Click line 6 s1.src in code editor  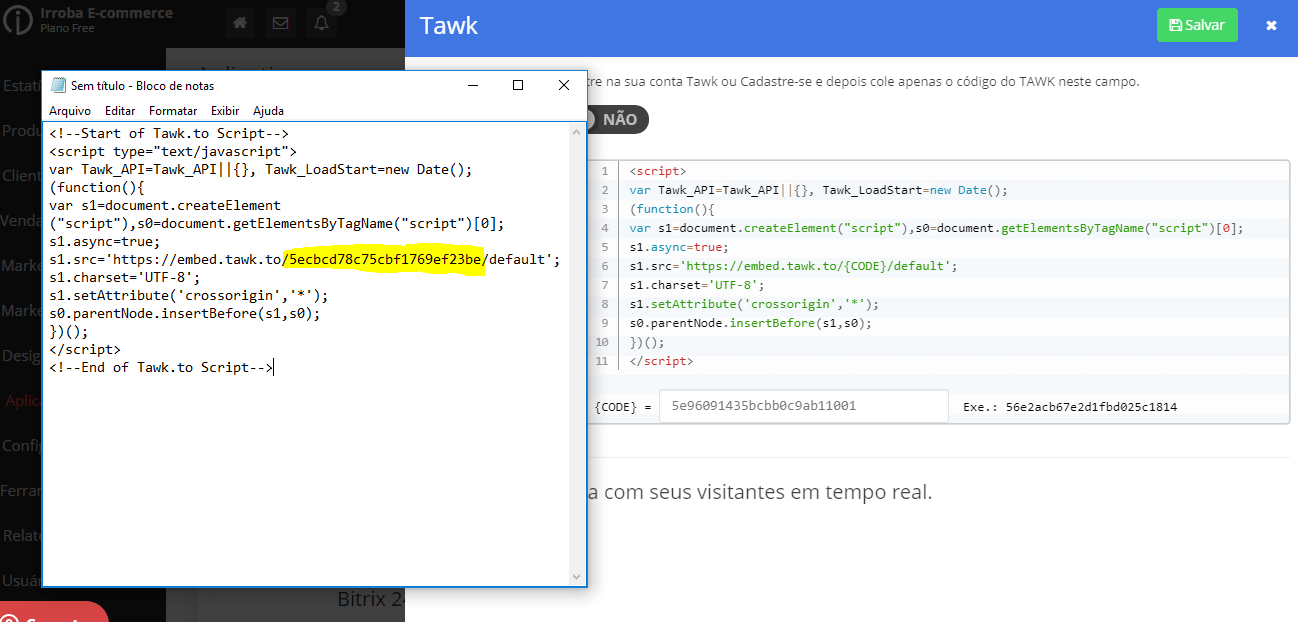(793, 266)
